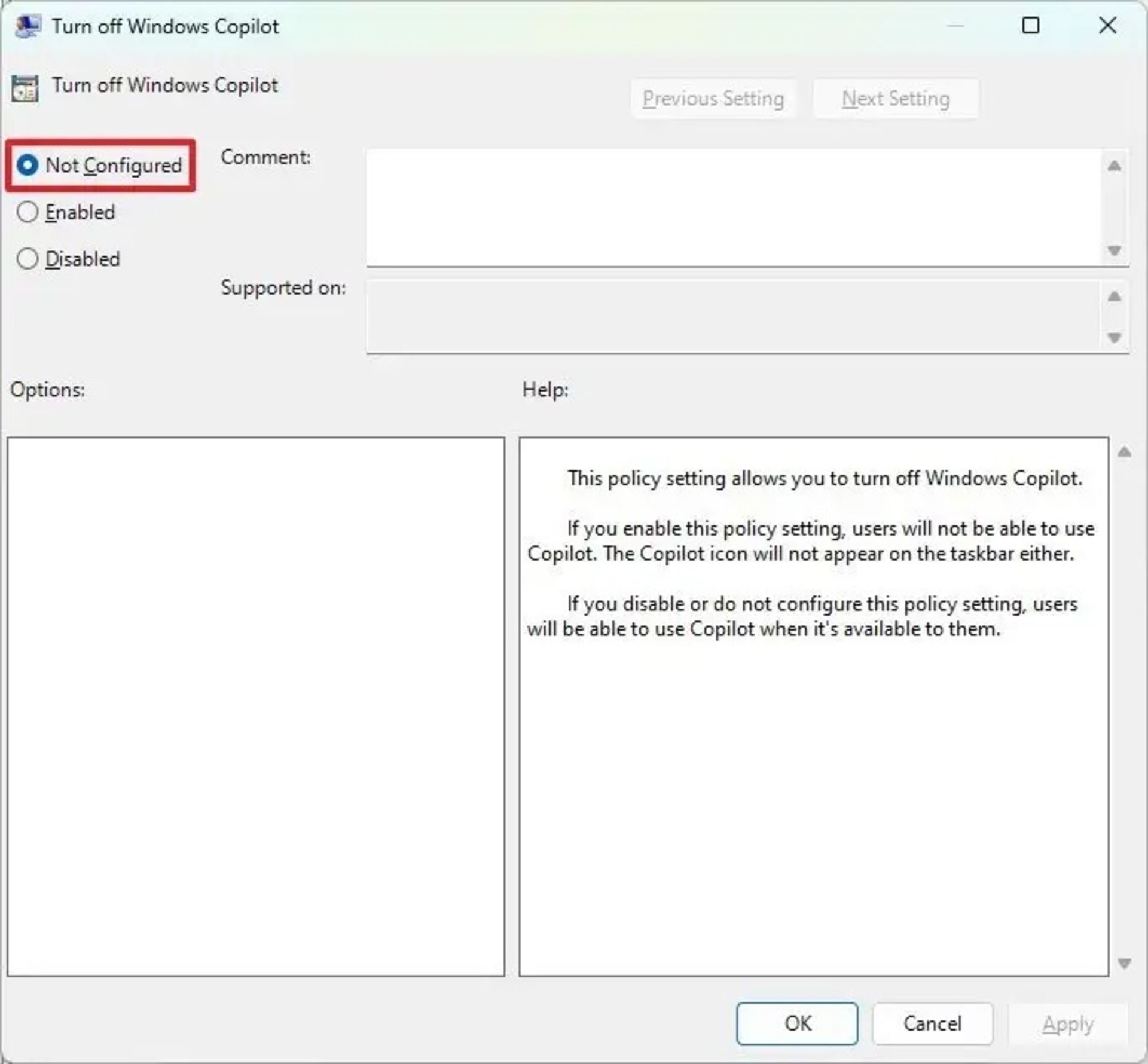Confirm with the OK button
This screenshot has height=1064, width=1148.
click(x=797, y=1023)
